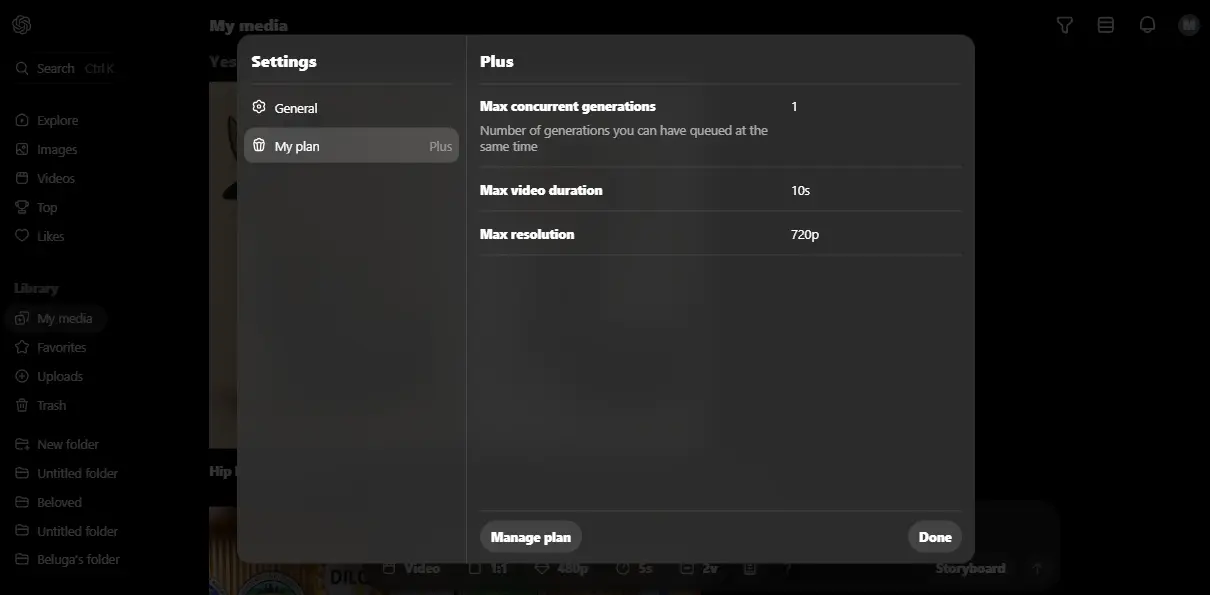Screen dimensions: 1210x595
Task: Go to Favorites star item
Action: 51,347
